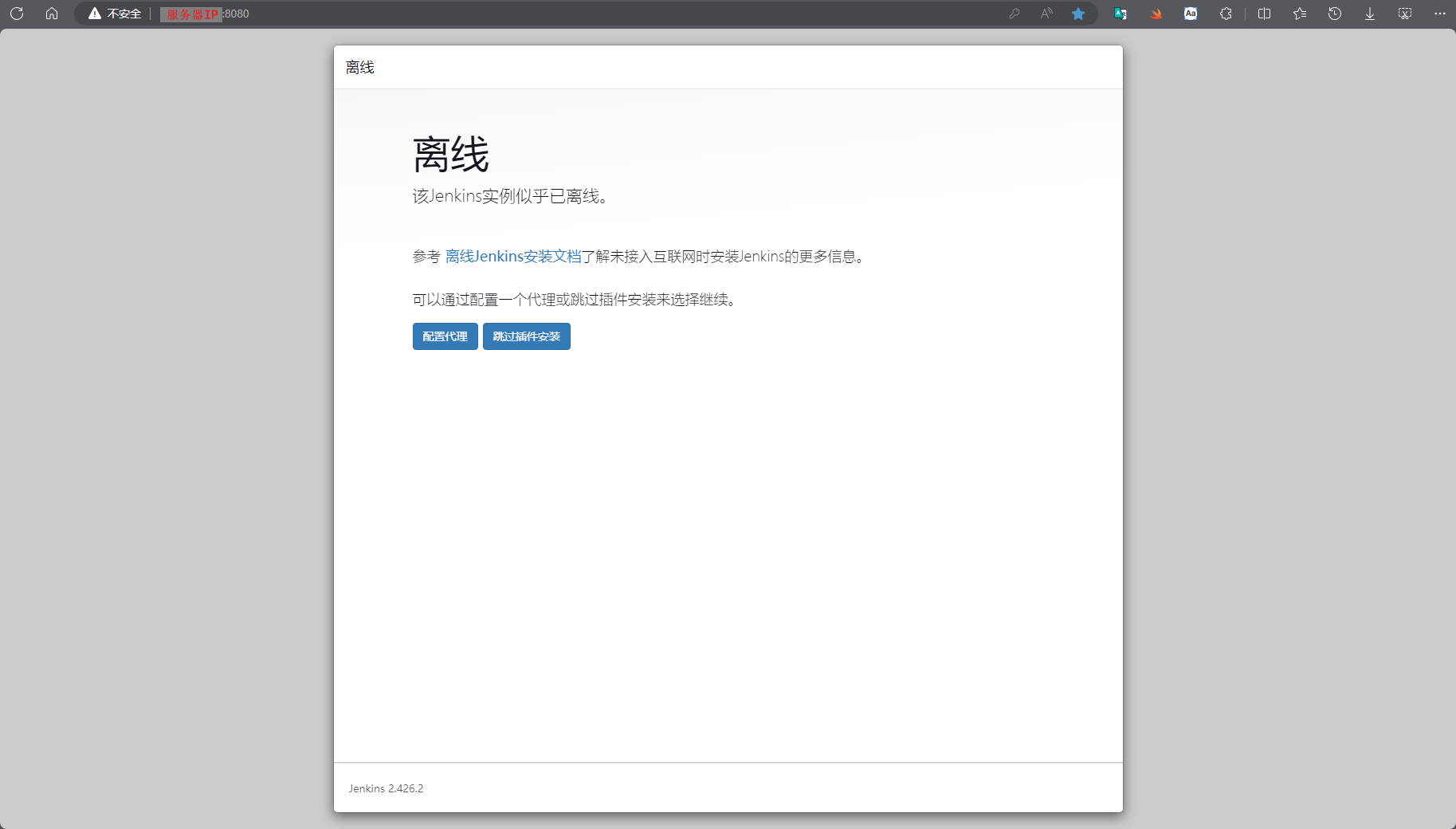Open the browser settings ellipsis menu
This screenshot has height=829, width=1456.
(x=1440, y=14)
